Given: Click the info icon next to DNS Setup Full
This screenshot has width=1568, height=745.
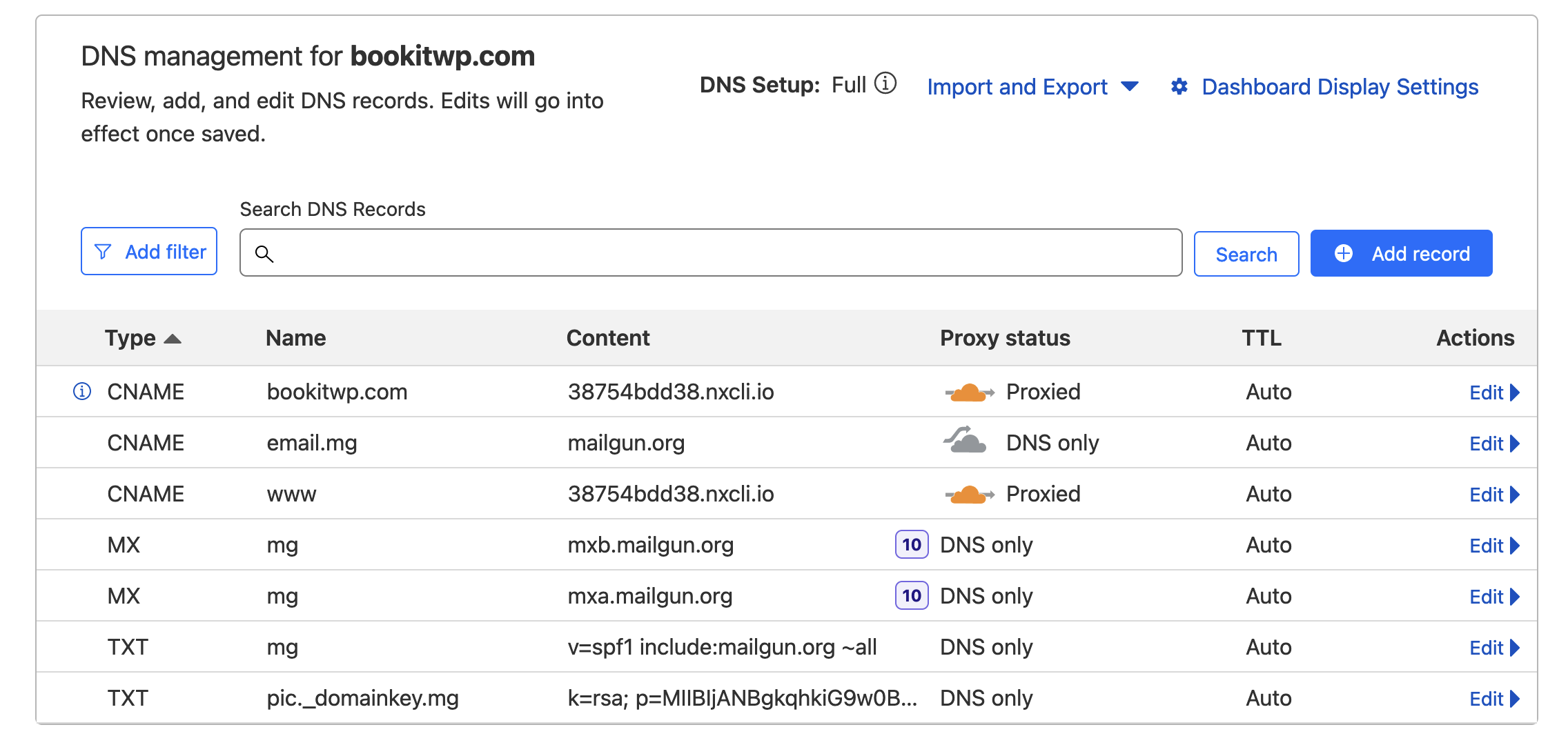Looking at the screenshot, I should click(x=884, y=84).
